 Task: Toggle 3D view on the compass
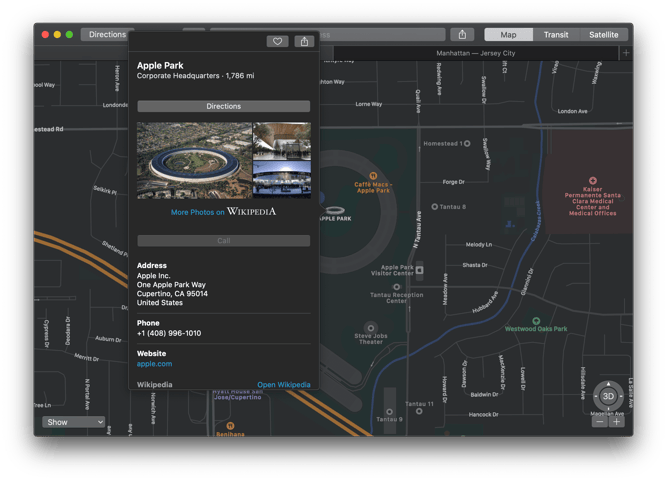[608, 396]
